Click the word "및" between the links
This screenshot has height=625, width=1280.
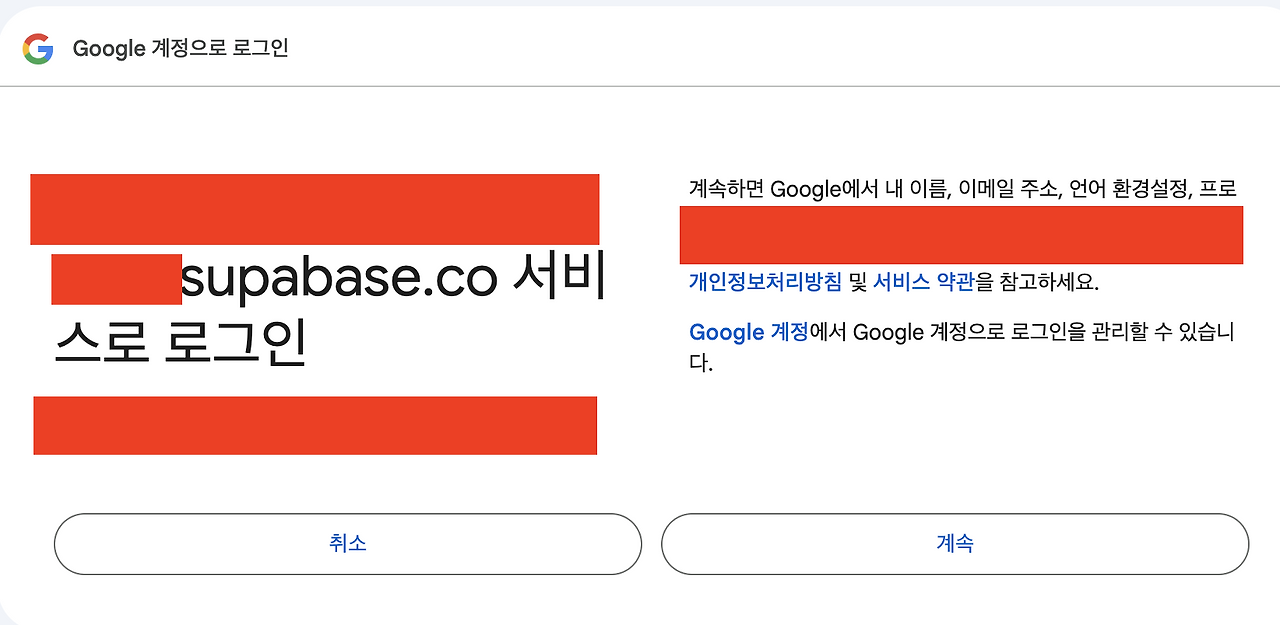[857, 282]
